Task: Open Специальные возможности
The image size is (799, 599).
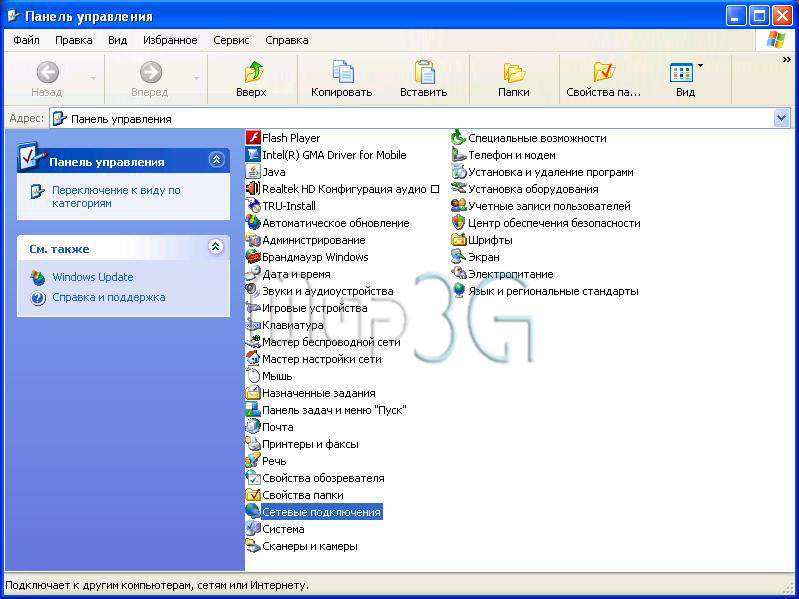Action: click(x=529, y=138)
